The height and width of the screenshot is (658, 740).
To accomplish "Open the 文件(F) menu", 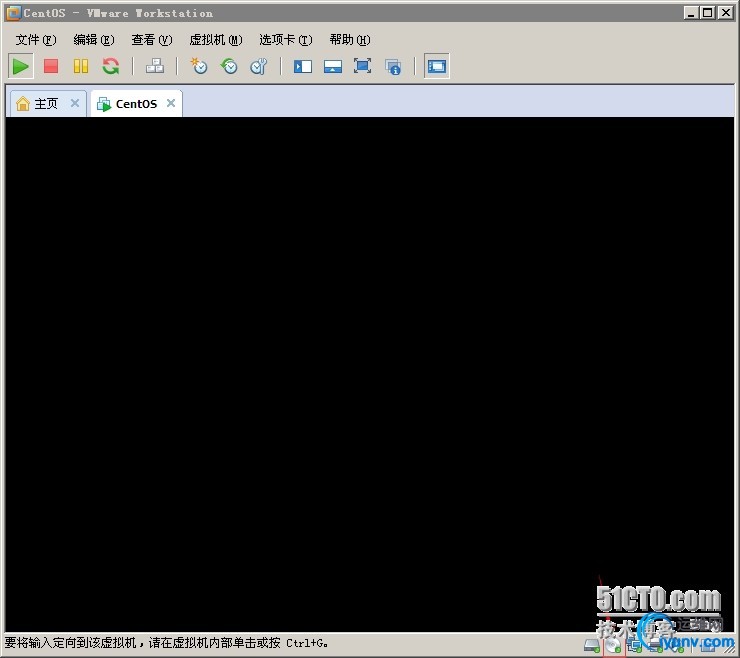I will point(36,40).
